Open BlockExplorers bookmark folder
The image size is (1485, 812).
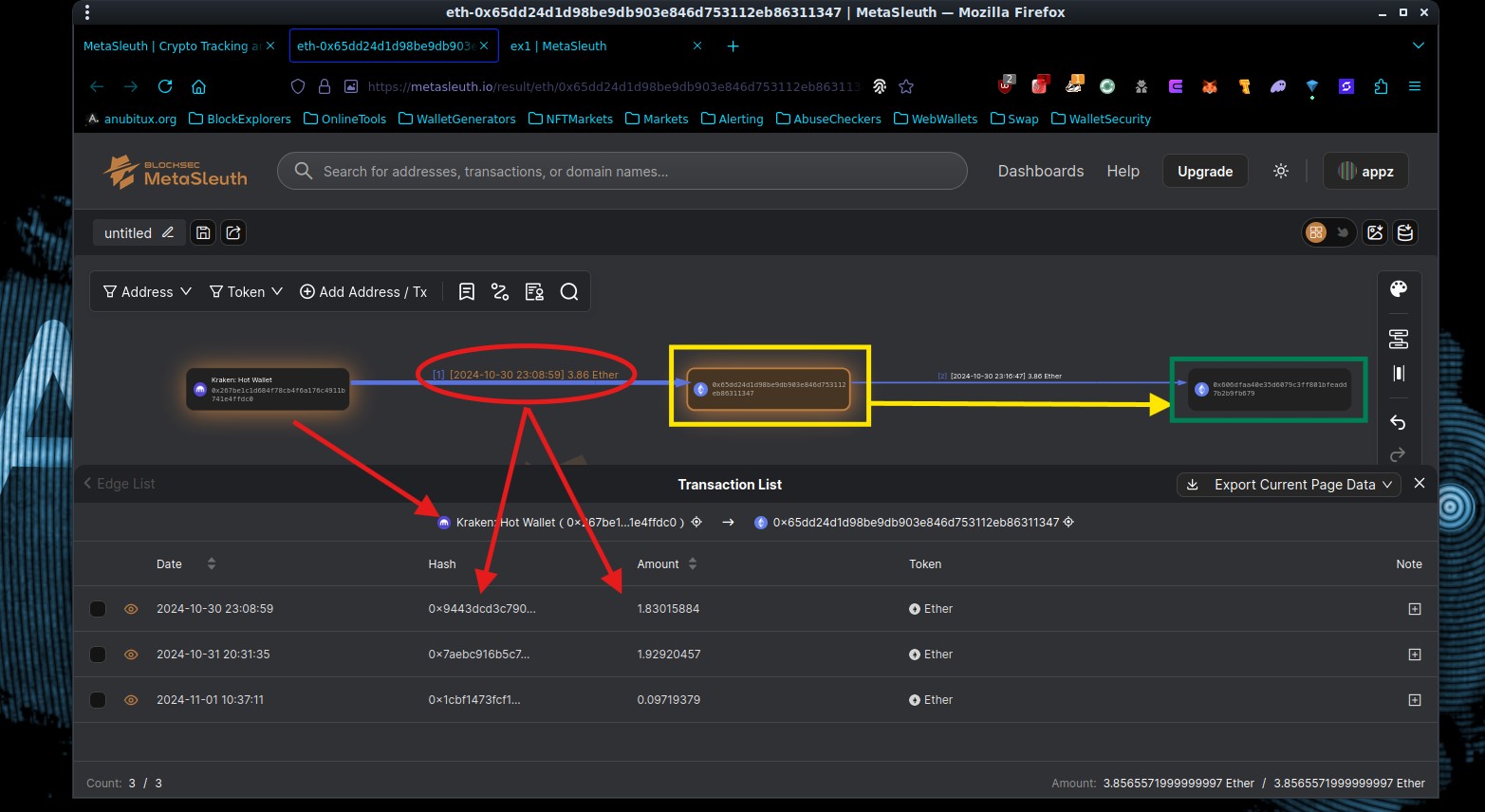click(240, 119)
